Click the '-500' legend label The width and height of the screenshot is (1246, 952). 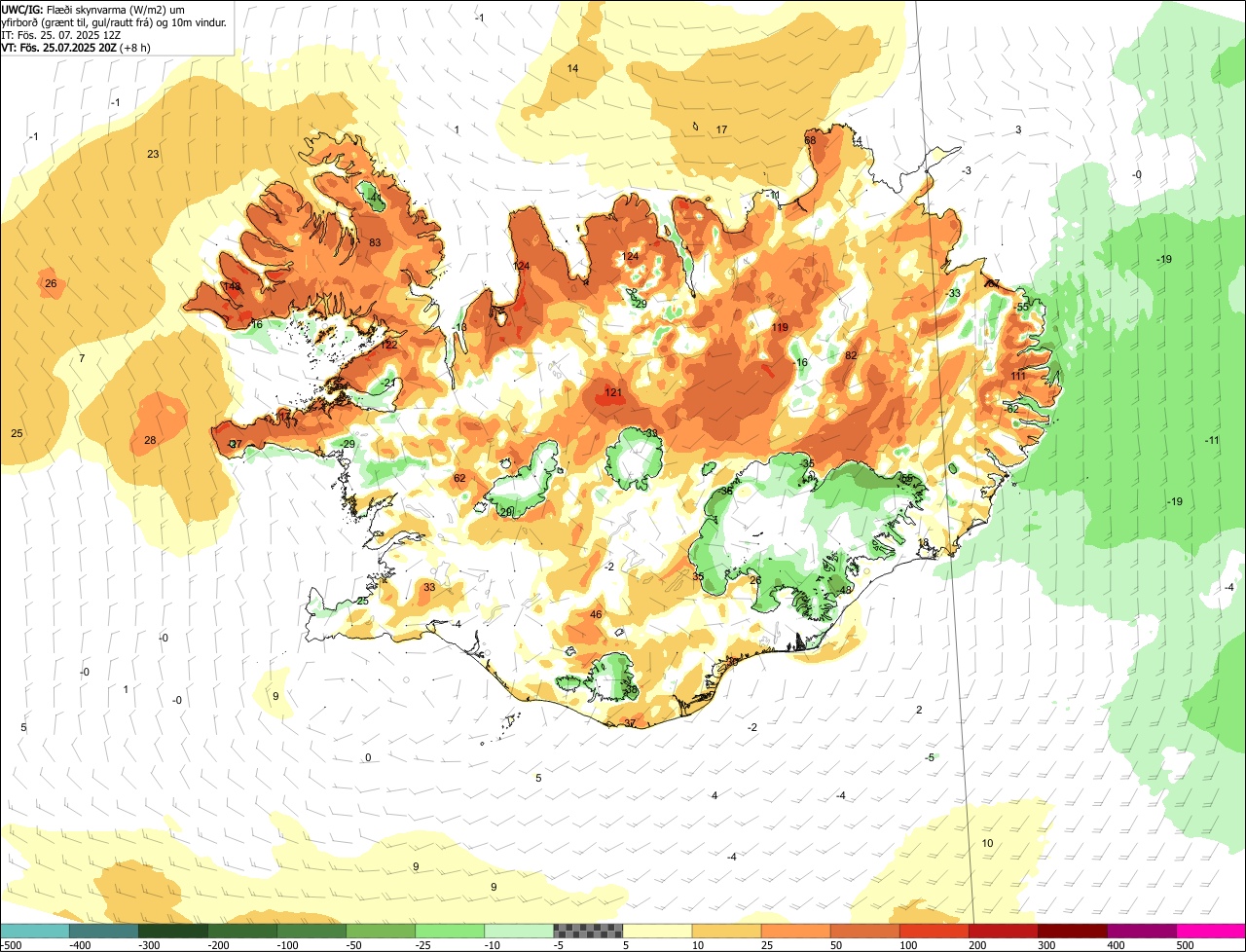pos(10,945)
